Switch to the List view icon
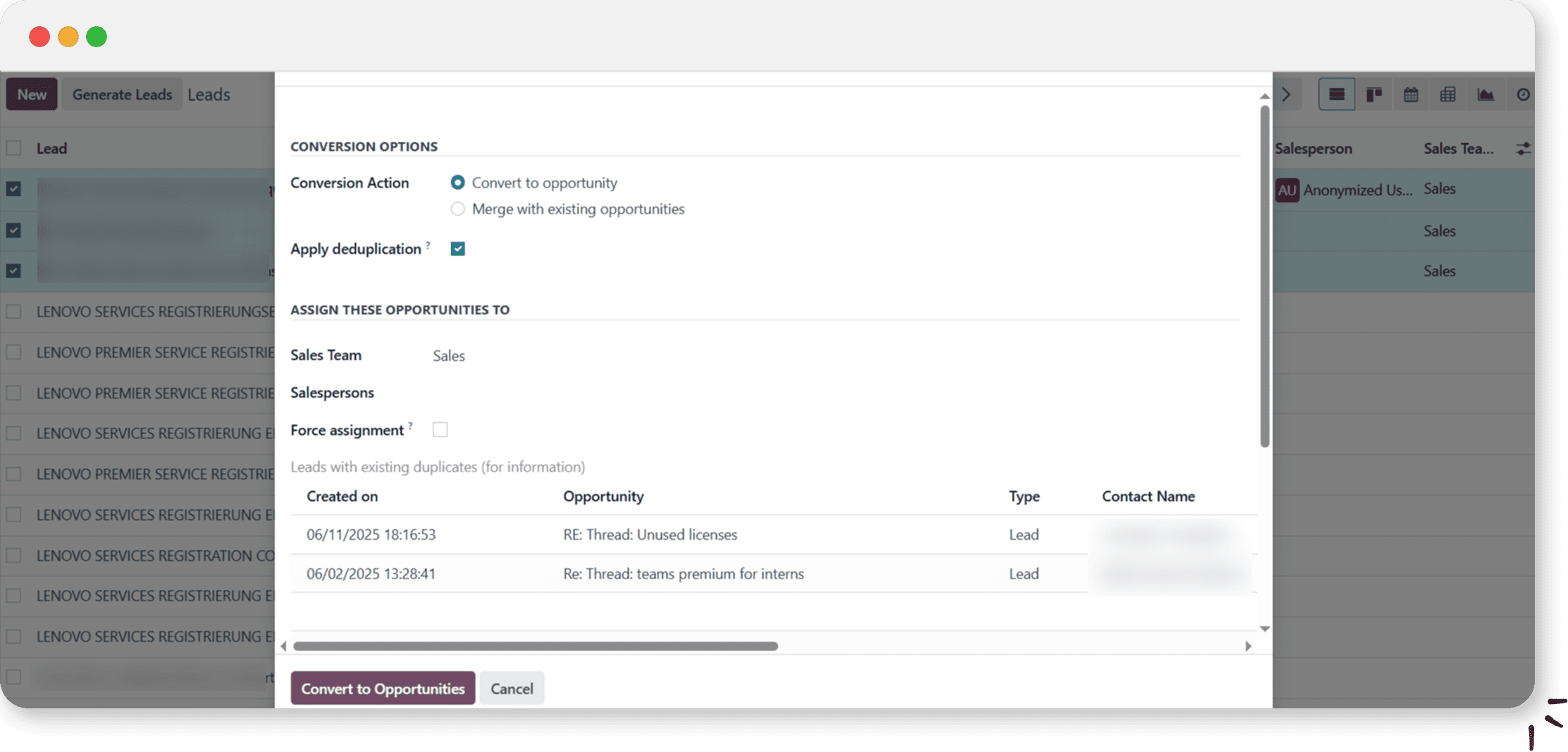1568x752 pixels. (x=1336, y=94)
